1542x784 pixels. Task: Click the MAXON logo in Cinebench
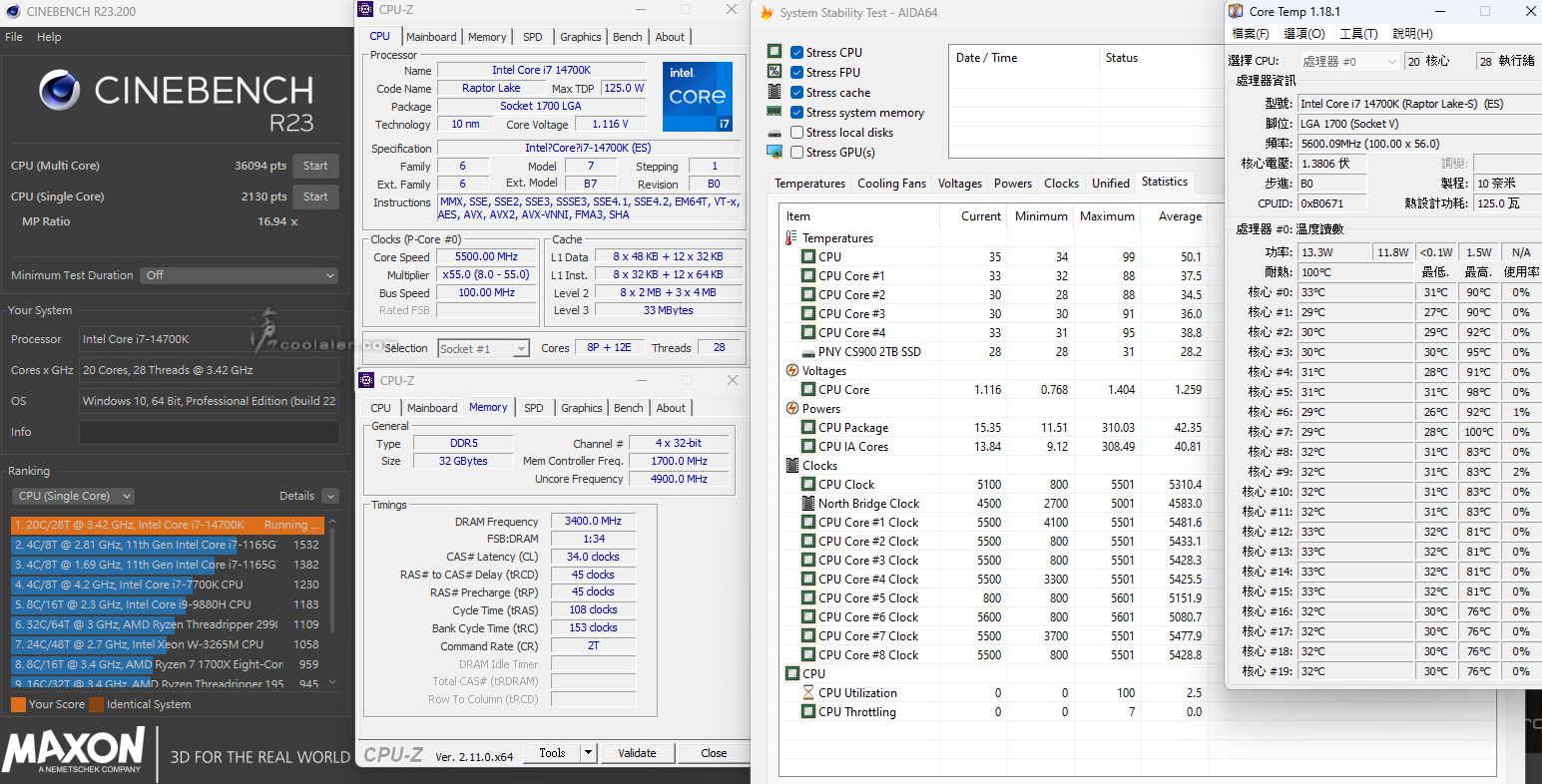pos(73,750)
